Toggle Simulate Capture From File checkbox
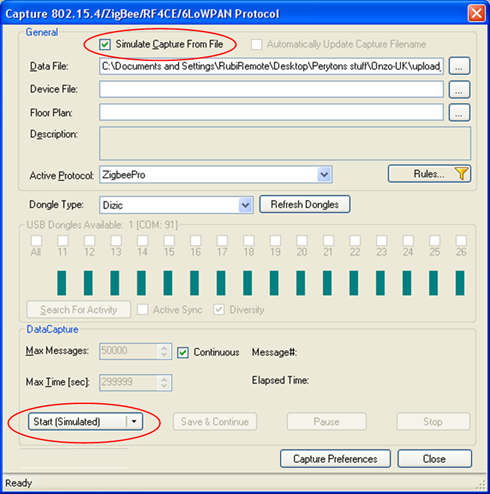The height and width of the screenshot is (494, 490). [105, 44]
